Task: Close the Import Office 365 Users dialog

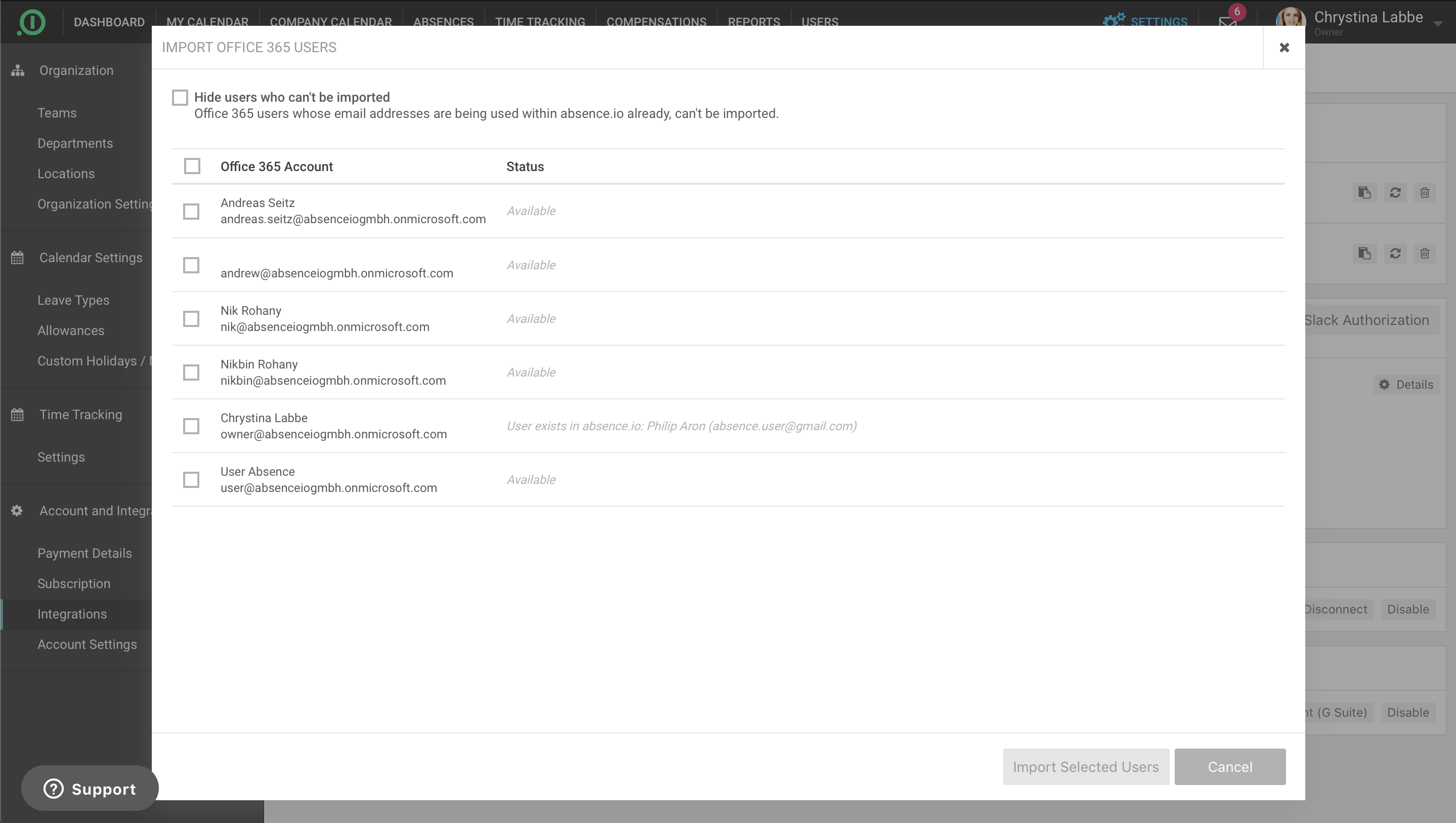Action: (x=1284, y=48)
